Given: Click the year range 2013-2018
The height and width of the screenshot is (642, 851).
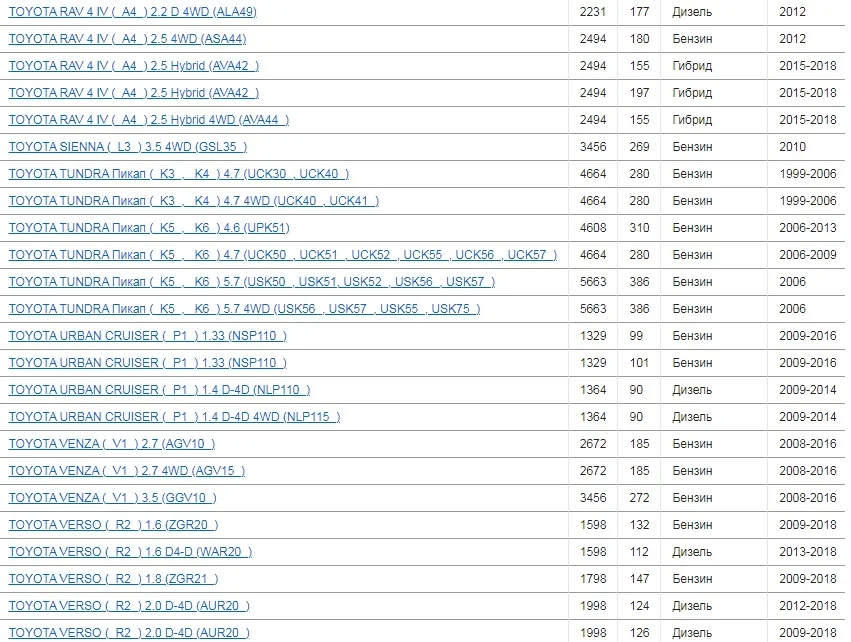Looking at the screenshot, I should coord(808,552).
